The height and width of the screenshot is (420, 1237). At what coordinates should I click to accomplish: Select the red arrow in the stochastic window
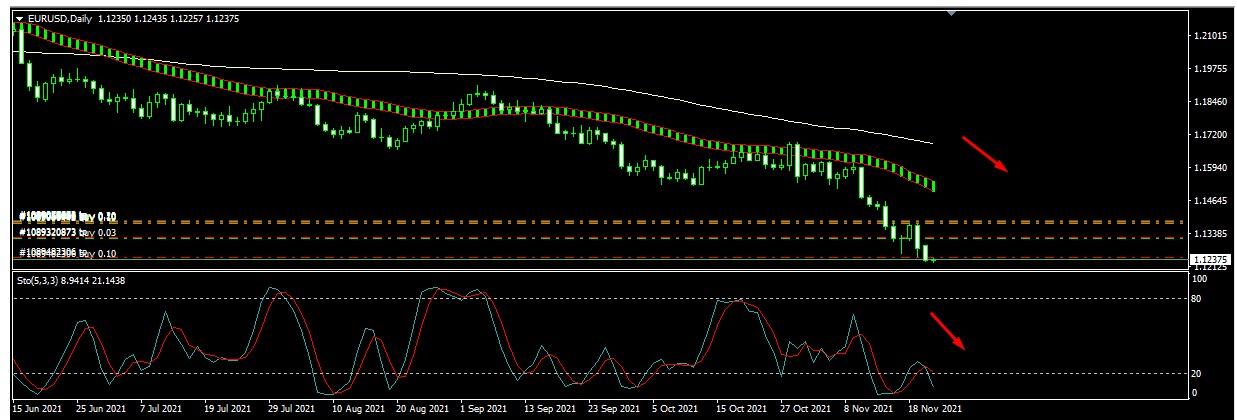pos(948,331)
